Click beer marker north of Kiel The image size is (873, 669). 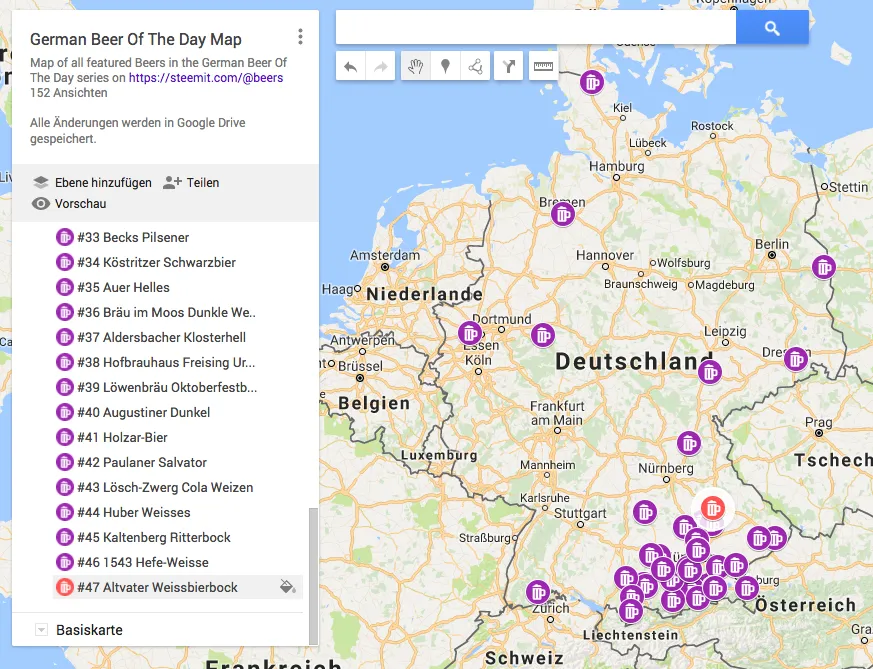click(x=592, y=82)
